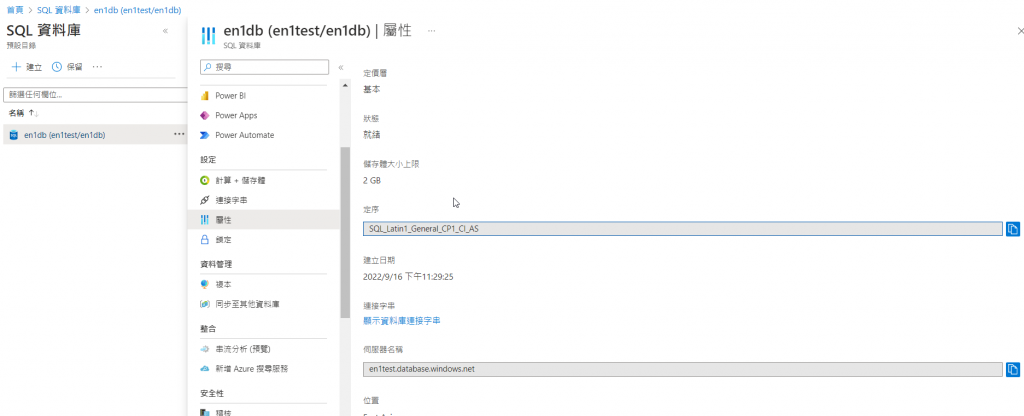Click the side menu scroll up arrow
The width and height of the screenshot is (1024, 416).
point(345,86)
